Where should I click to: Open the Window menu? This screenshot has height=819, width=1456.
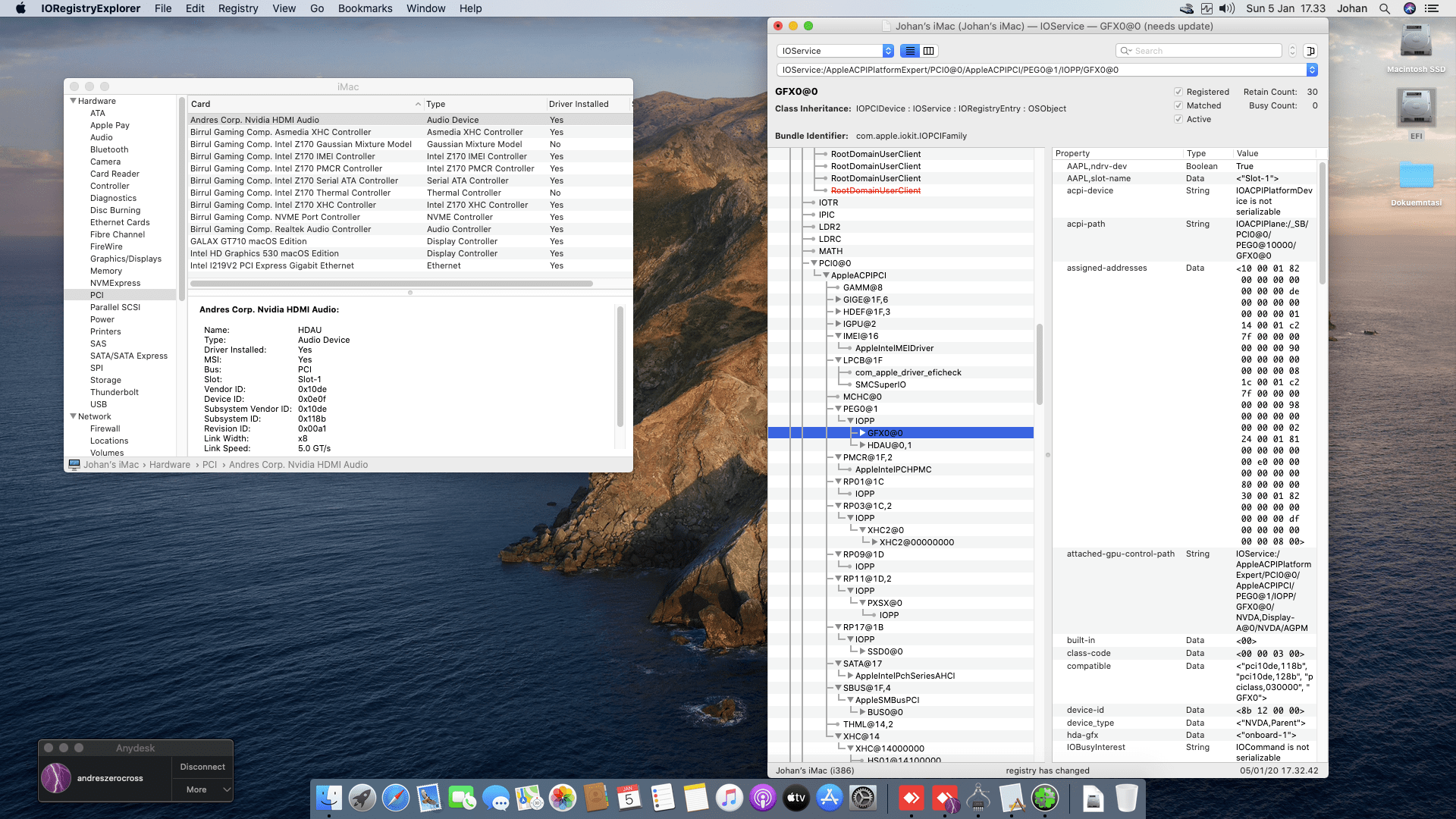coord(426,8)
